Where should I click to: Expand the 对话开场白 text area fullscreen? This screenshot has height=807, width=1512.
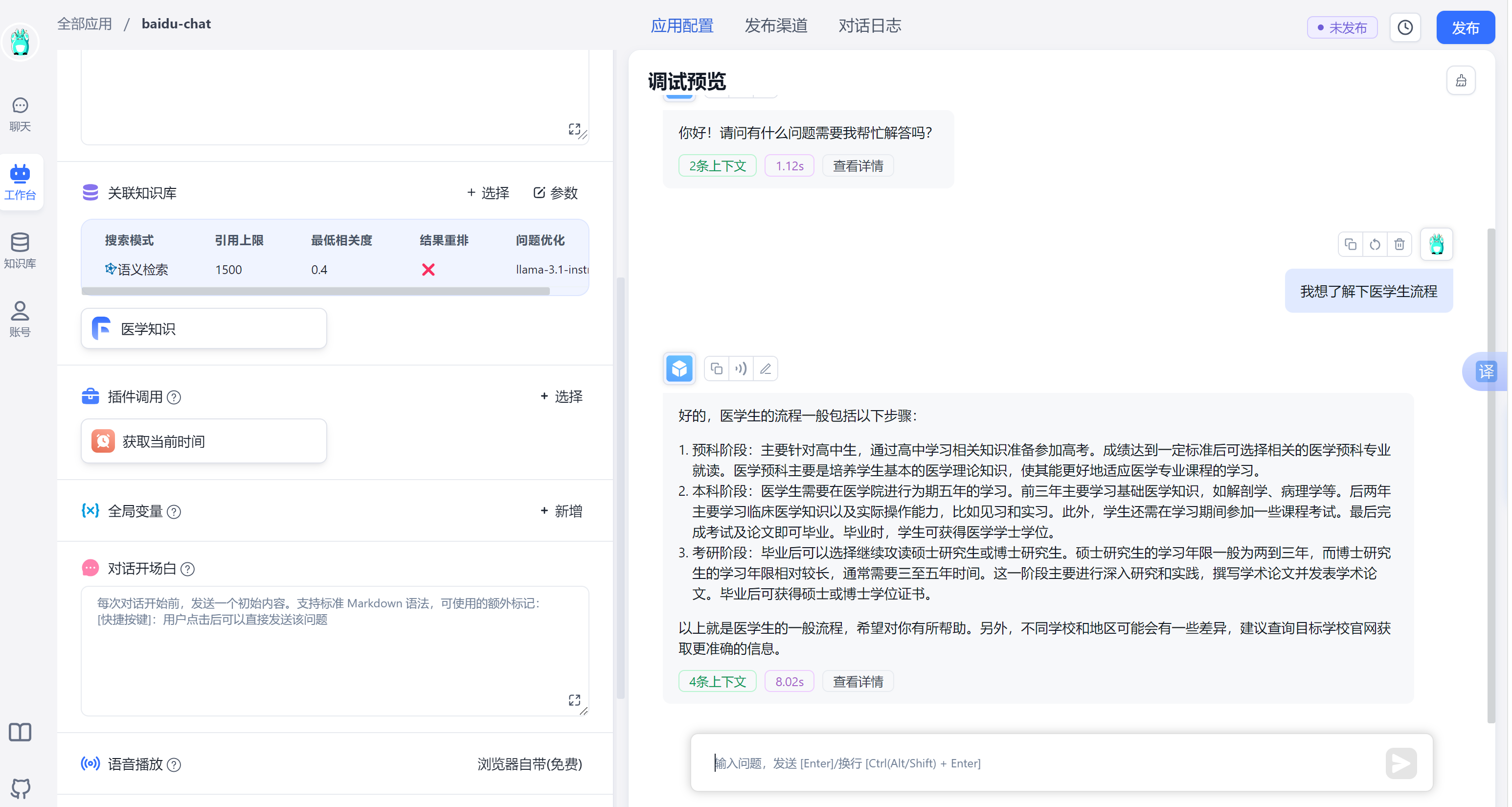pyautogui.click(x=574, y=700)
